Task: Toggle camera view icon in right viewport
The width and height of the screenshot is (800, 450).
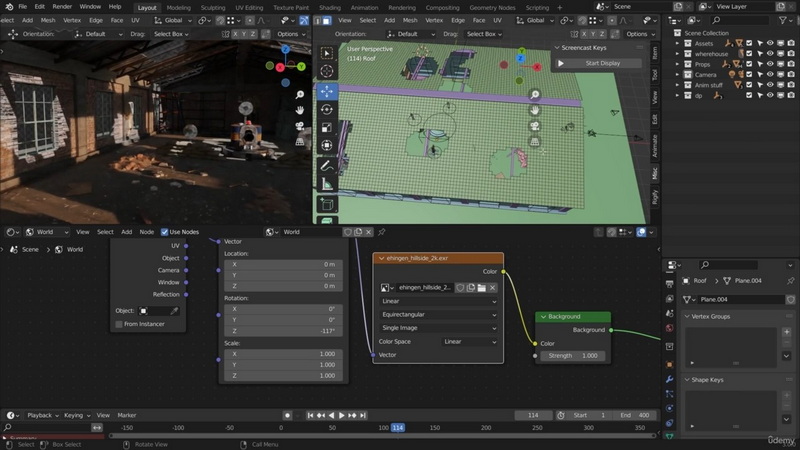Action: click(x=535, y=126)
